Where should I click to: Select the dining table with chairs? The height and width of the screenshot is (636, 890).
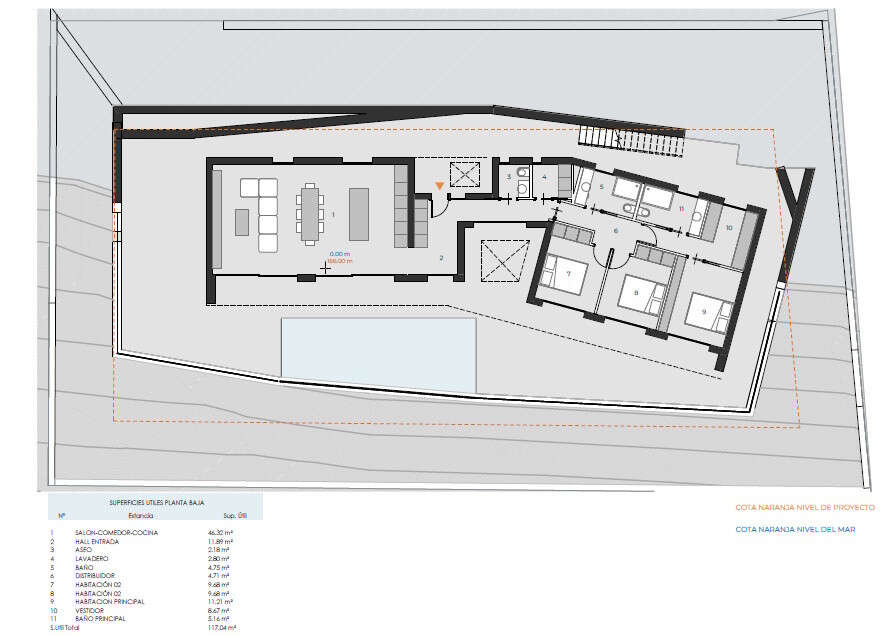310,213
